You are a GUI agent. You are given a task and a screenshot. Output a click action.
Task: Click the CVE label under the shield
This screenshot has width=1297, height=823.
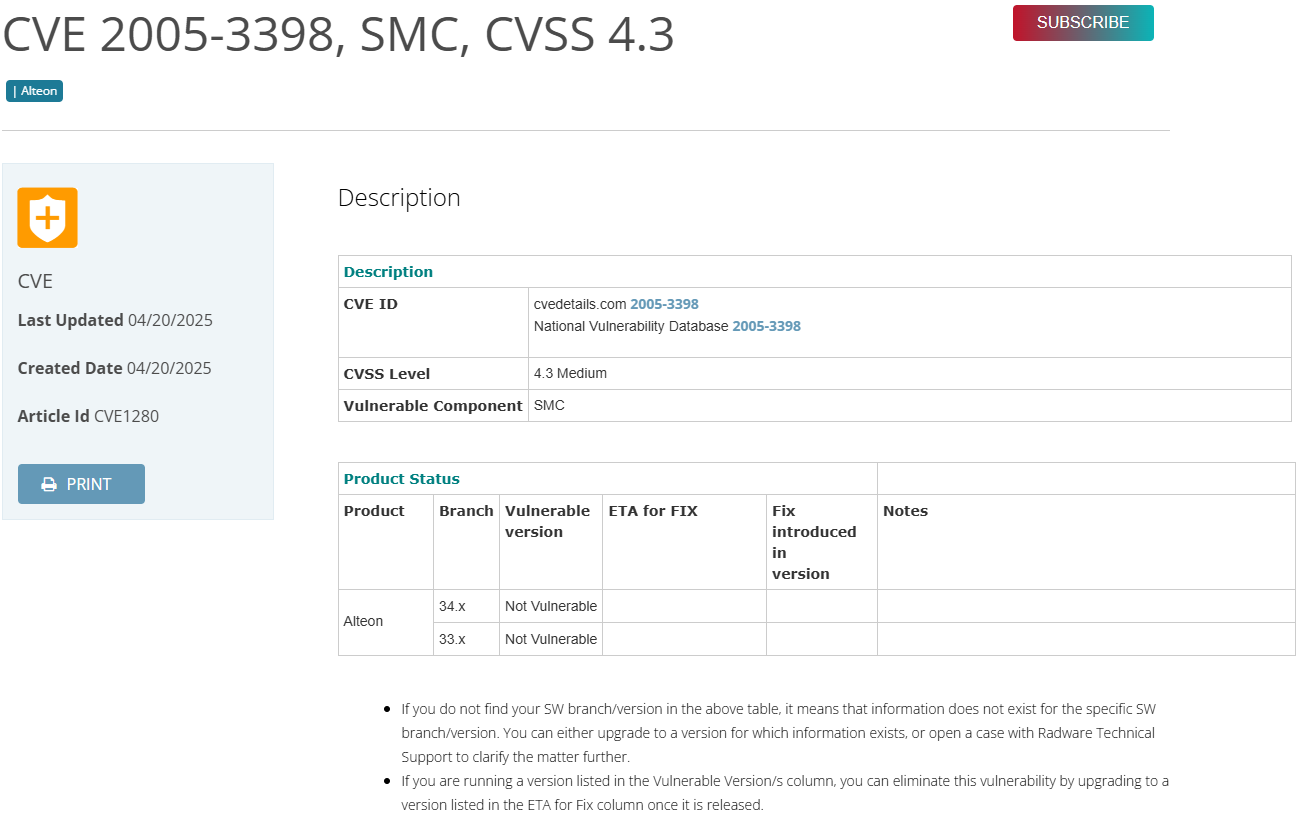[x=35, y=281]
